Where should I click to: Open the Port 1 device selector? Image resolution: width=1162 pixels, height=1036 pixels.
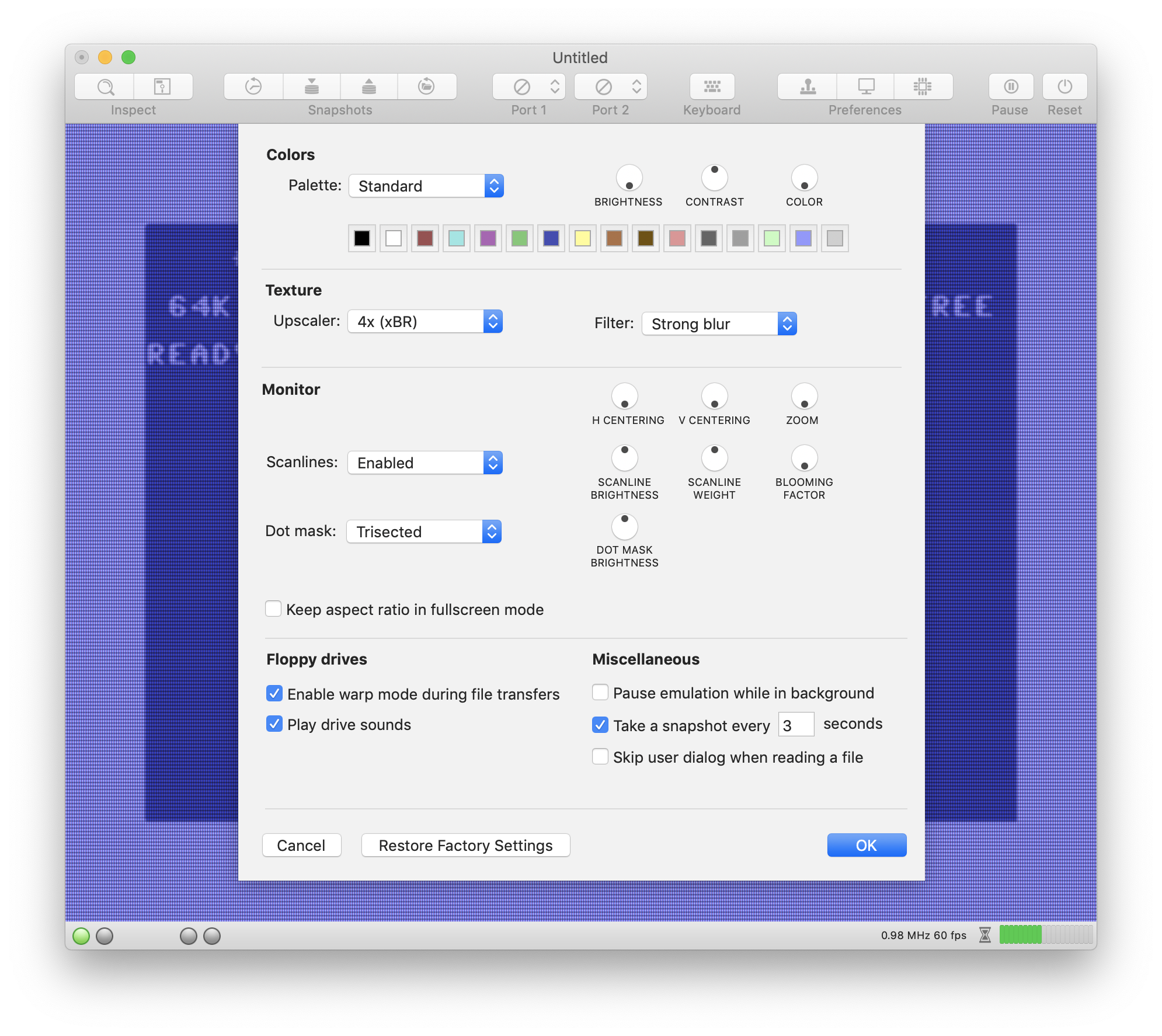click(x=529, y=87)
